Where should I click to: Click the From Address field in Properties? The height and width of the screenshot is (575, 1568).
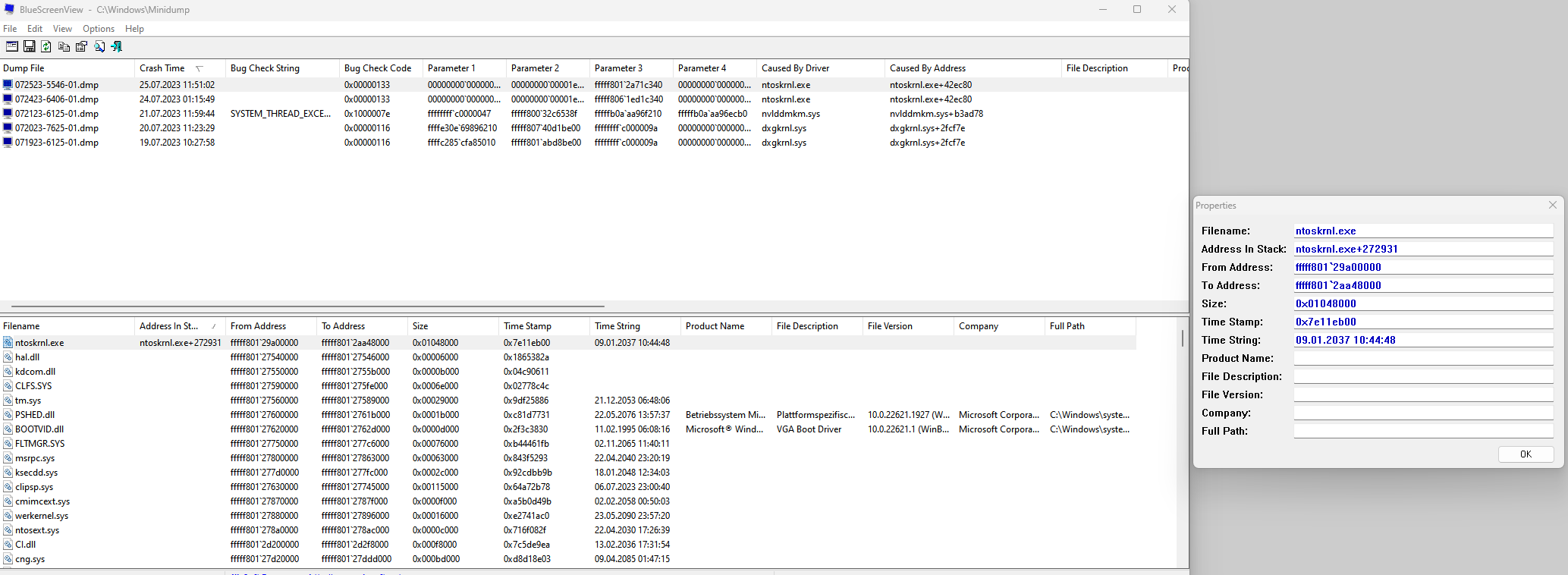pos(1423,267)
